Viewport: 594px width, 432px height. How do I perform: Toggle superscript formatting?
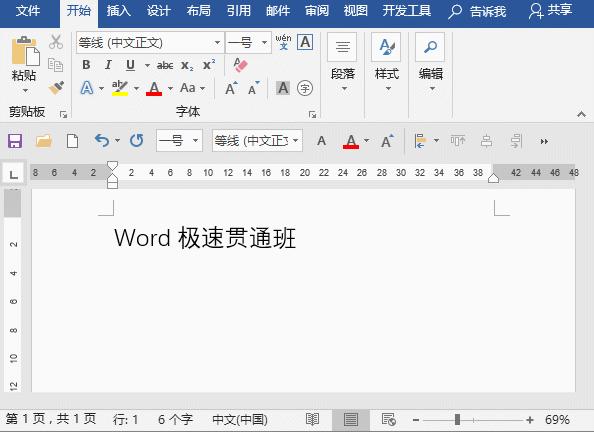pos(209,65)
